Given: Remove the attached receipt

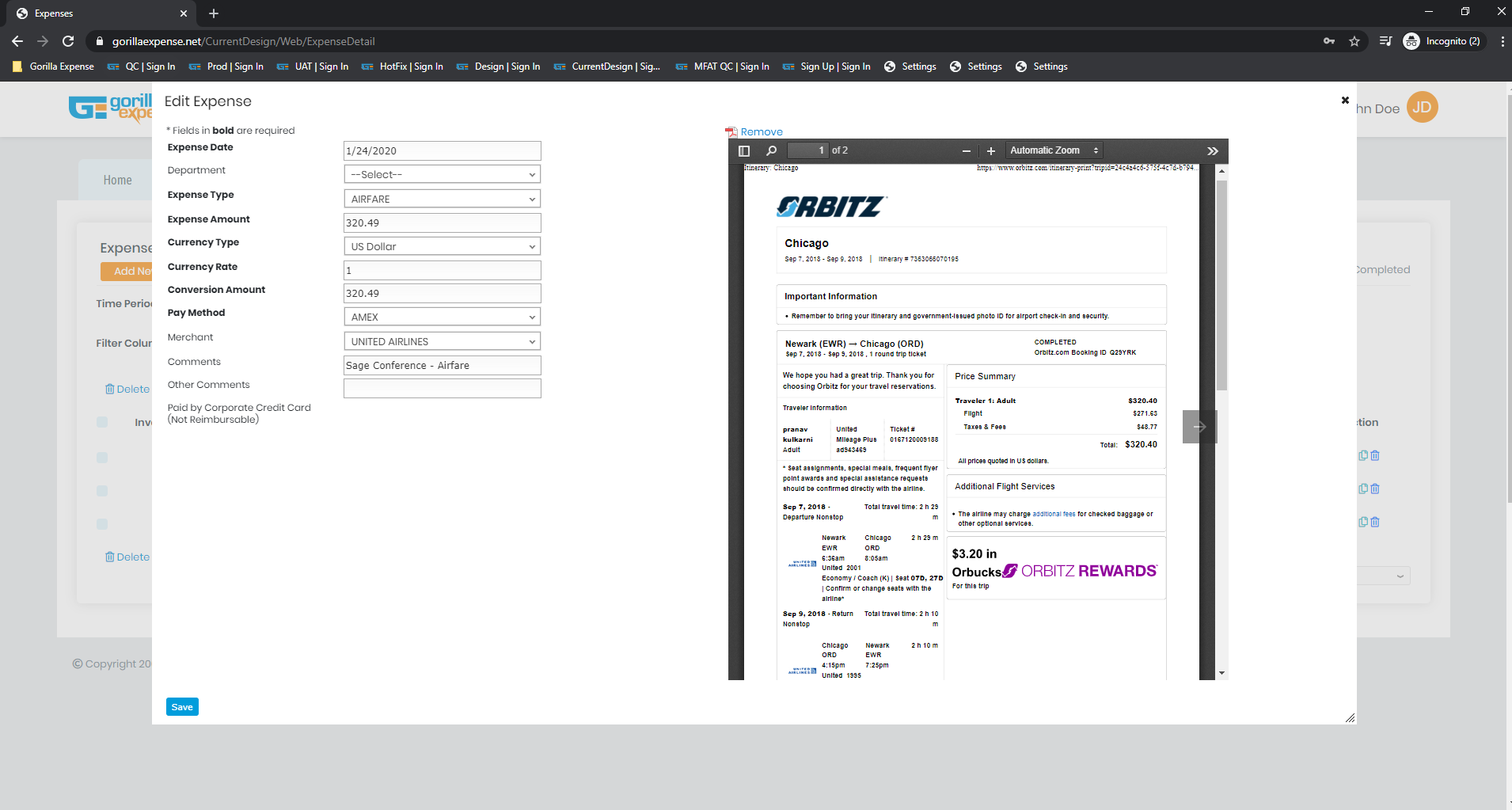Looking at the screenshot, I should [761, 132].
